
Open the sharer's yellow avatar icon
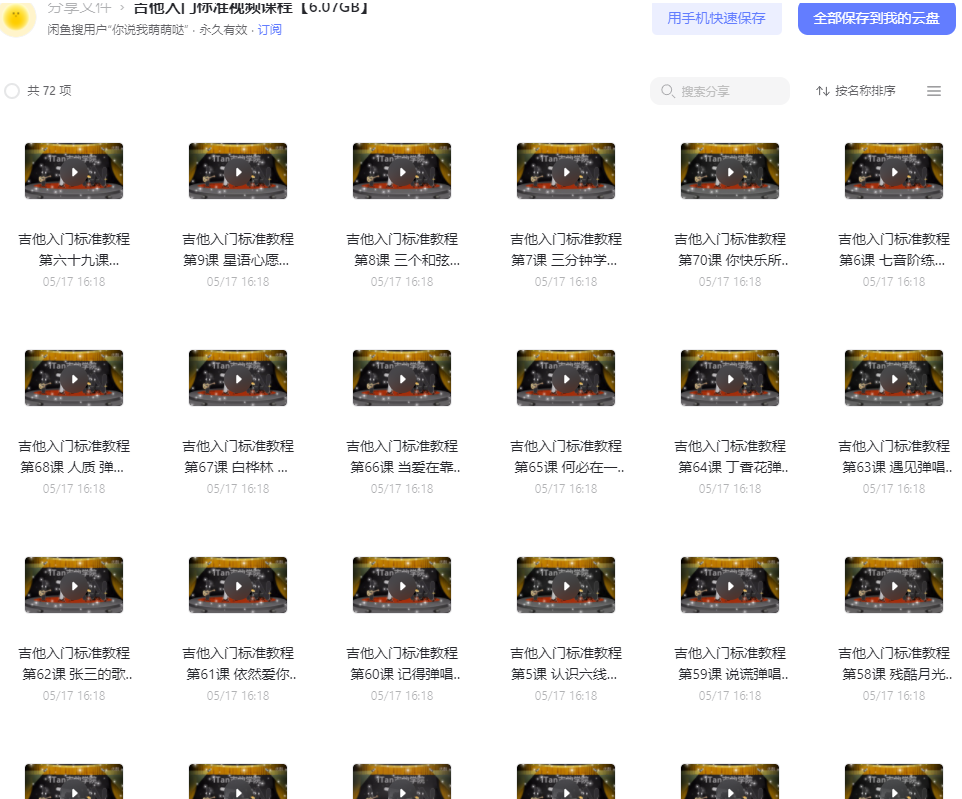point(16,18)
